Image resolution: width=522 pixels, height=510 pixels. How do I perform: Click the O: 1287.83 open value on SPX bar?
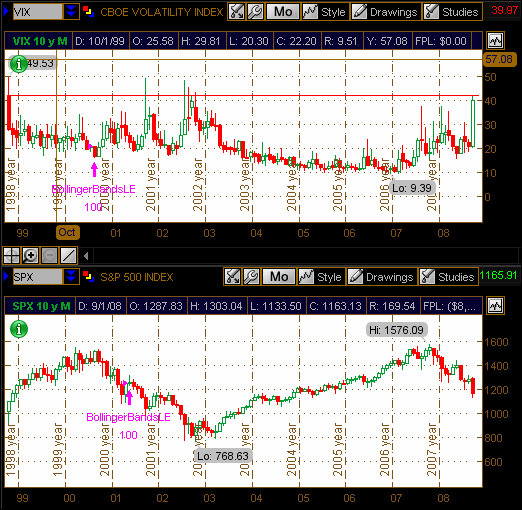click(x=156, y=306)
